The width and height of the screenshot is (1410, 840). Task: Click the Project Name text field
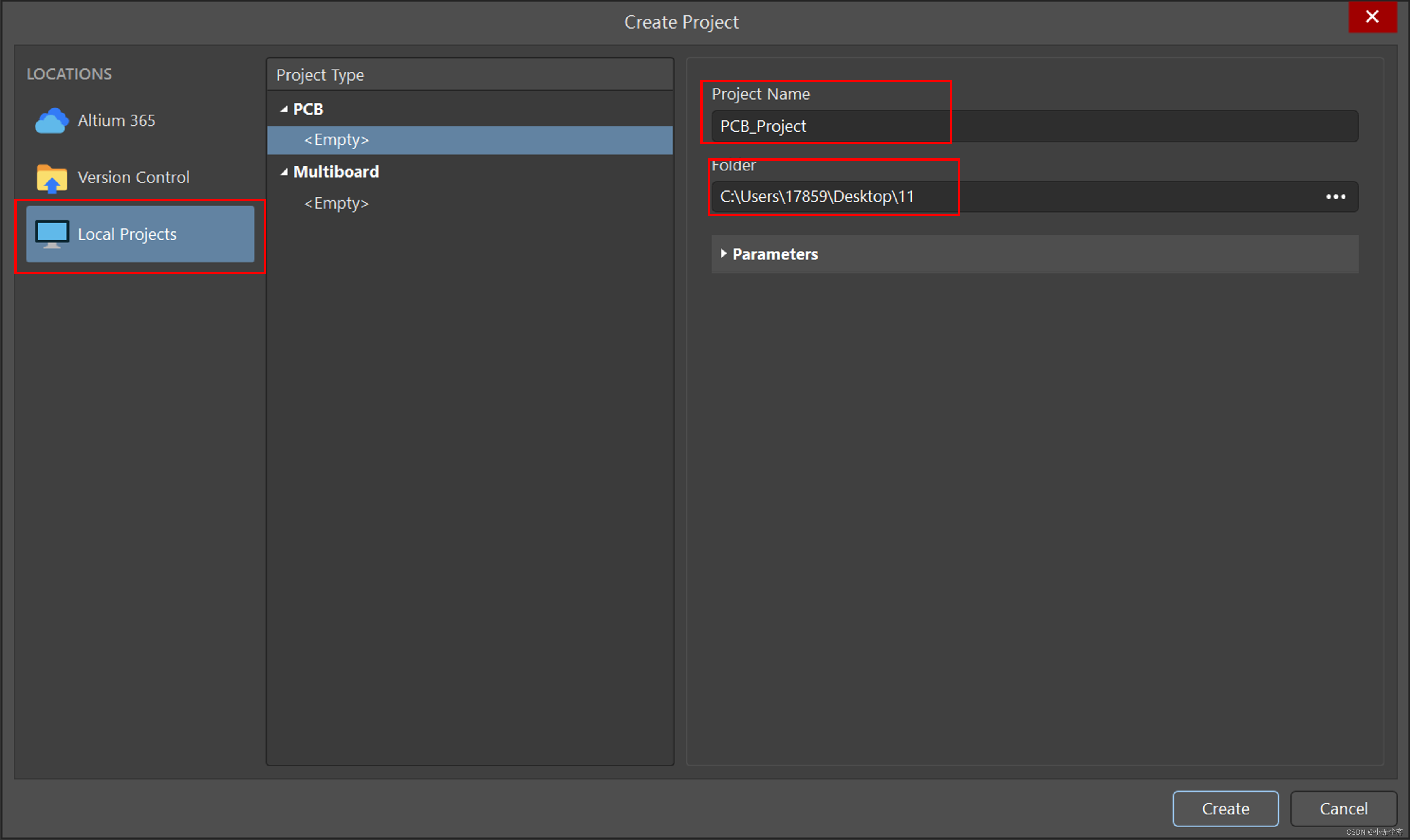[1033, 126]
